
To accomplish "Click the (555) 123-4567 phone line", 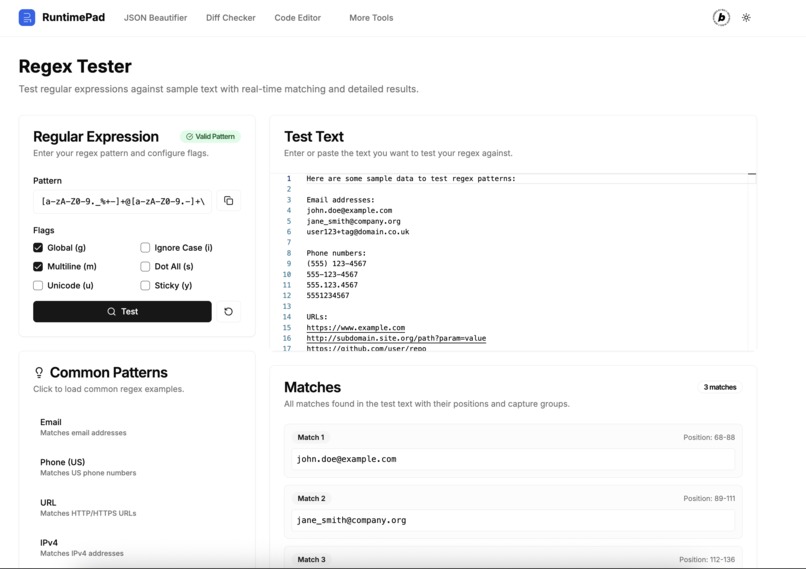I will 336,264.
